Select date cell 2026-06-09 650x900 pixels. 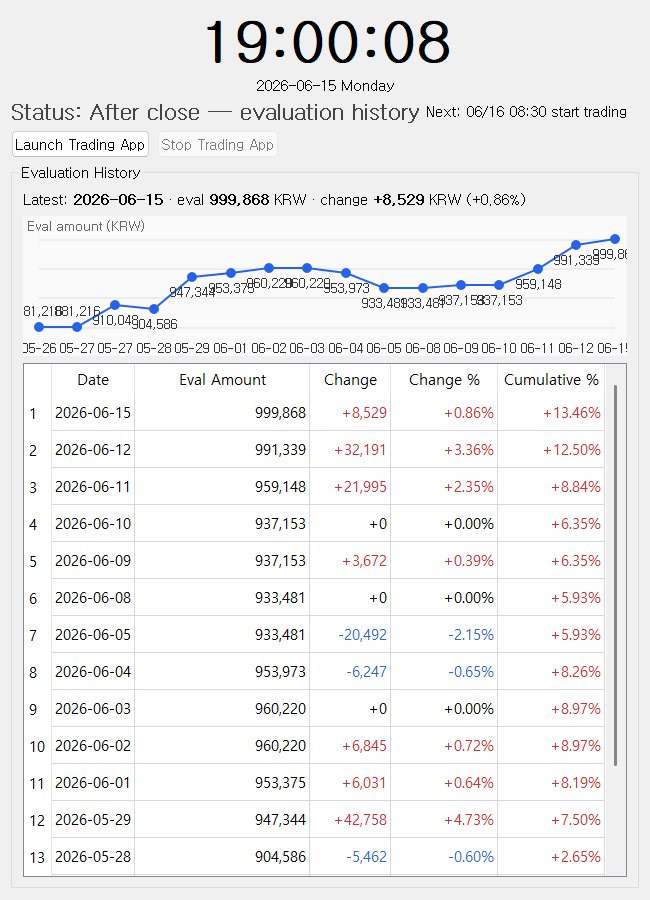[x=93, y=561]
